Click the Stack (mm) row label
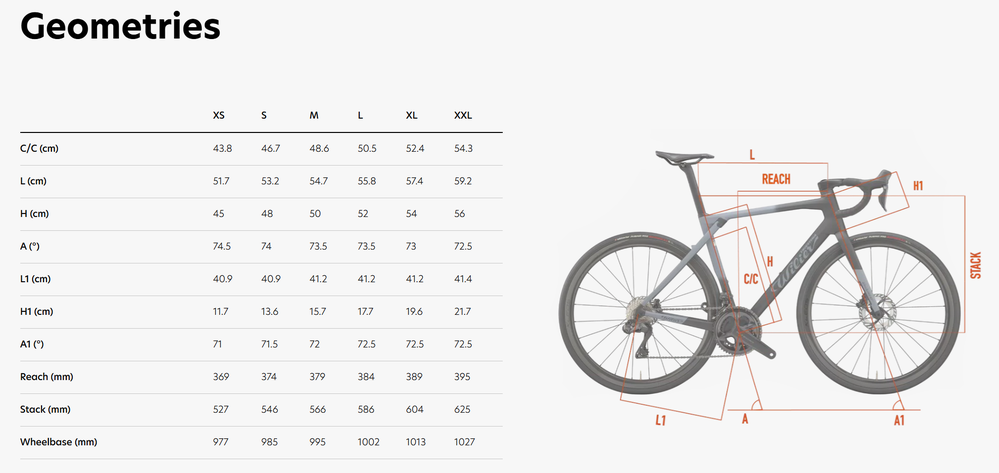This screenshot has height=473, width=999. pyautogui.click(x=45, y=409)
